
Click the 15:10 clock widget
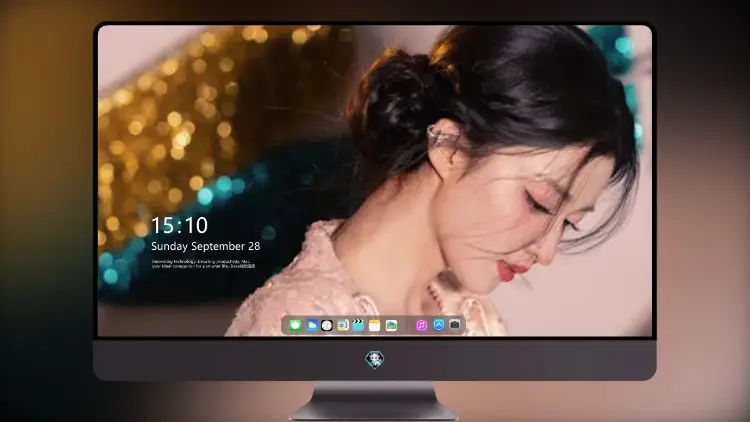pos(179,225)
